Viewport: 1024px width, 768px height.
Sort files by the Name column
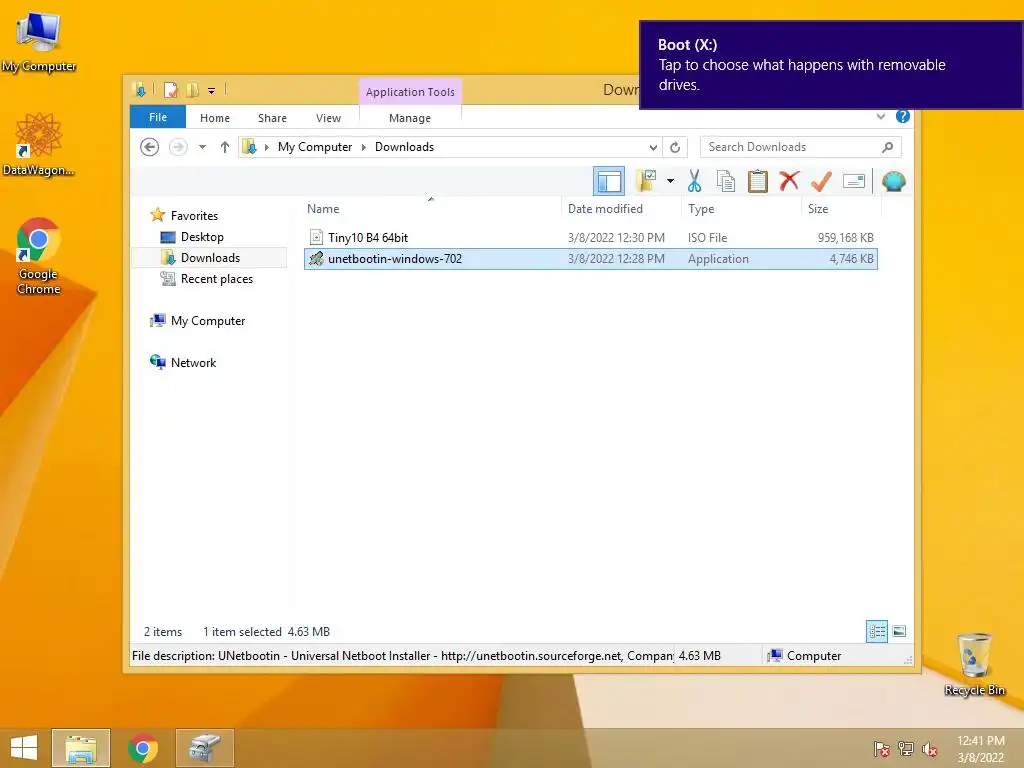click(431, 209)
